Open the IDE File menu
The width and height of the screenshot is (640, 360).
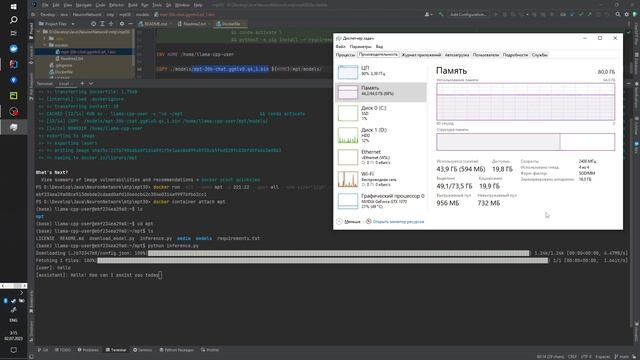coord(45,5)
